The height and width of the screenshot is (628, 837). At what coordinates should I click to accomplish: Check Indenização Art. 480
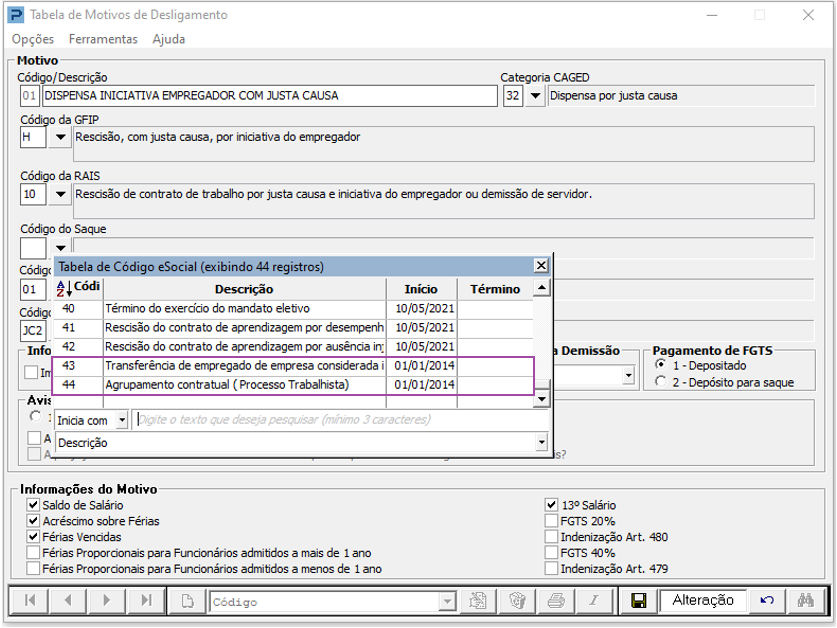tap(551, 537)
